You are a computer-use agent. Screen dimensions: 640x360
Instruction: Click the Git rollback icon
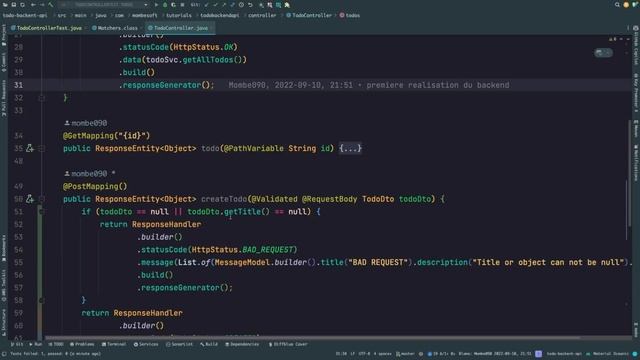coord(250,4)
